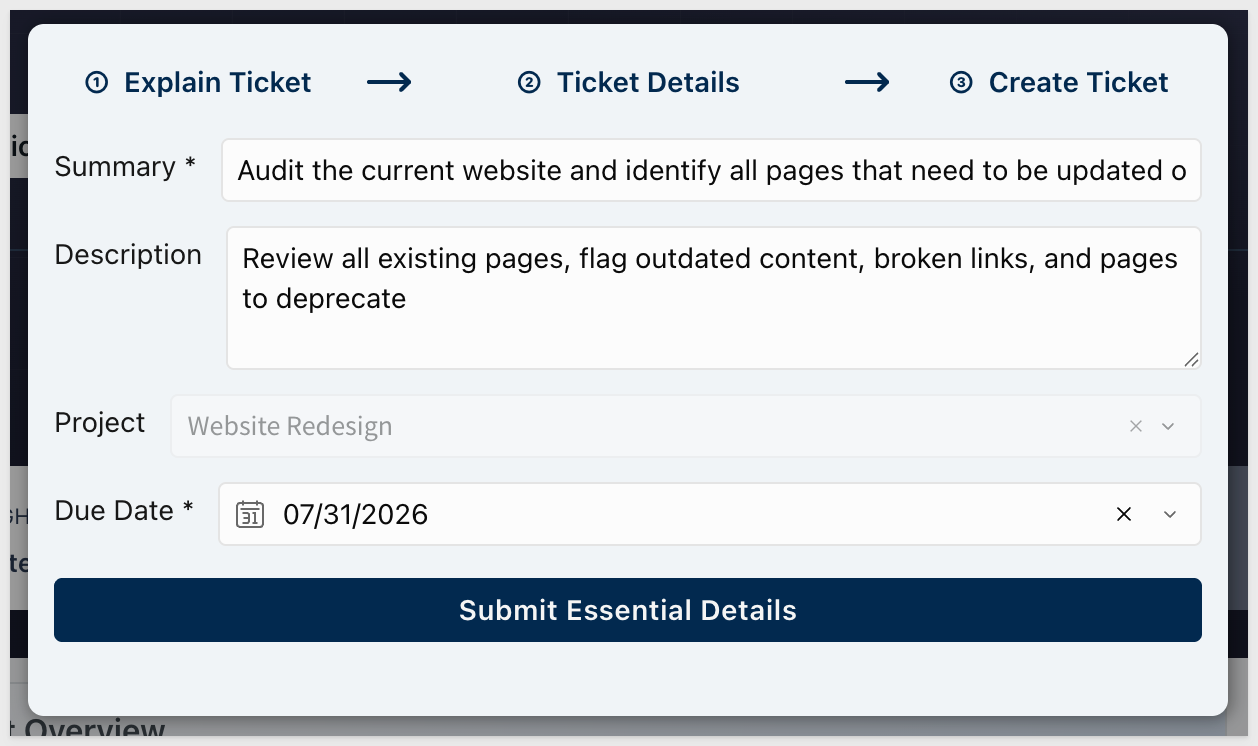Open the Website Redesign project combo box
The height and width of the screenshot is (746, 1258).
pos(686,426)
